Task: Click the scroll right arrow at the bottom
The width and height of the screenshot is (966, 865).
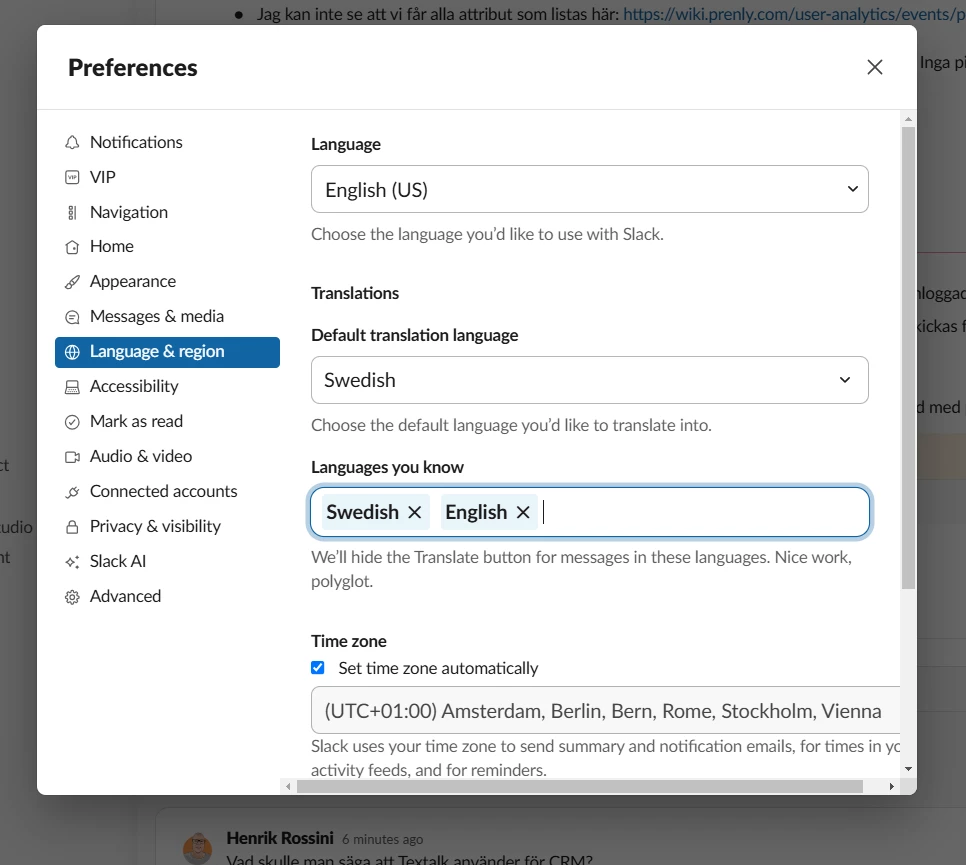Action: click(891, 786)
